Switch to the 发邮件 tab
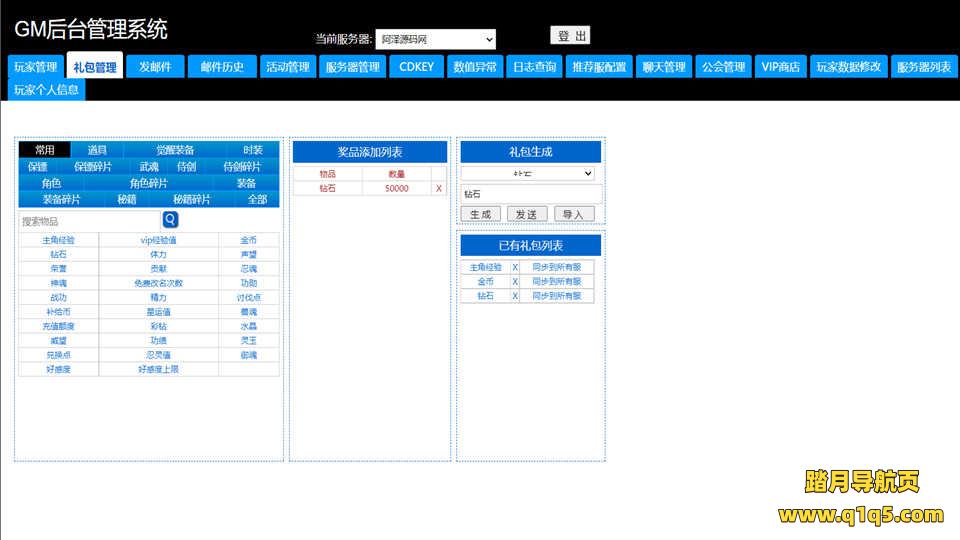Viewport: 960px width, 540px height. pyautogui.click(x=155, y=67)
